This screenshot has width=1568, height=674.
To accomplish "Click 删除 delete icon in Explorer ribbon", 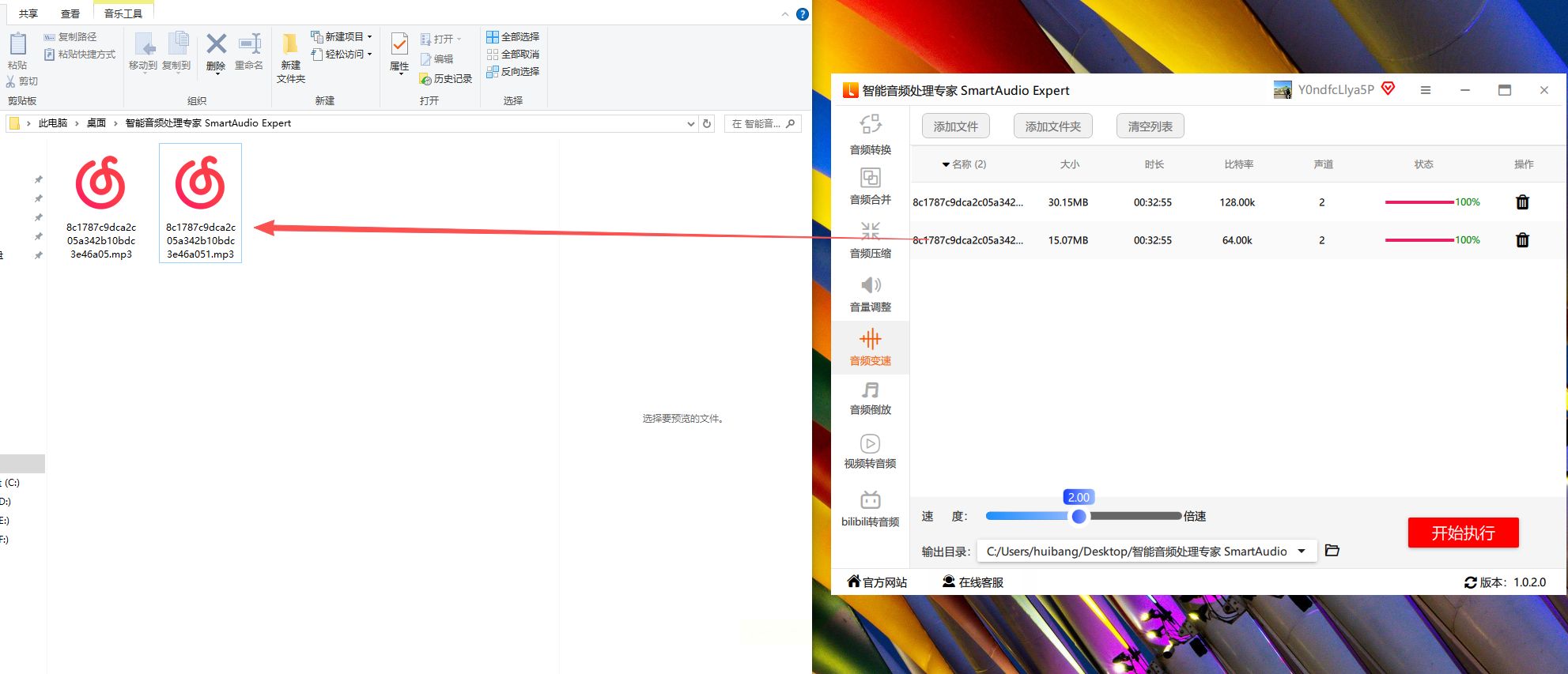I will tap(216, 52).
